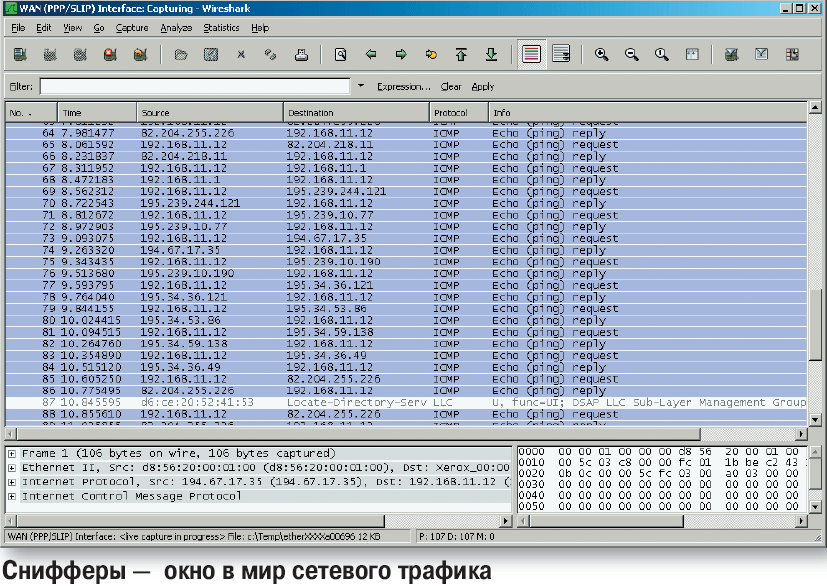
Task: Click the packet list horizontal scrollbar
Action: coord(400,435)
